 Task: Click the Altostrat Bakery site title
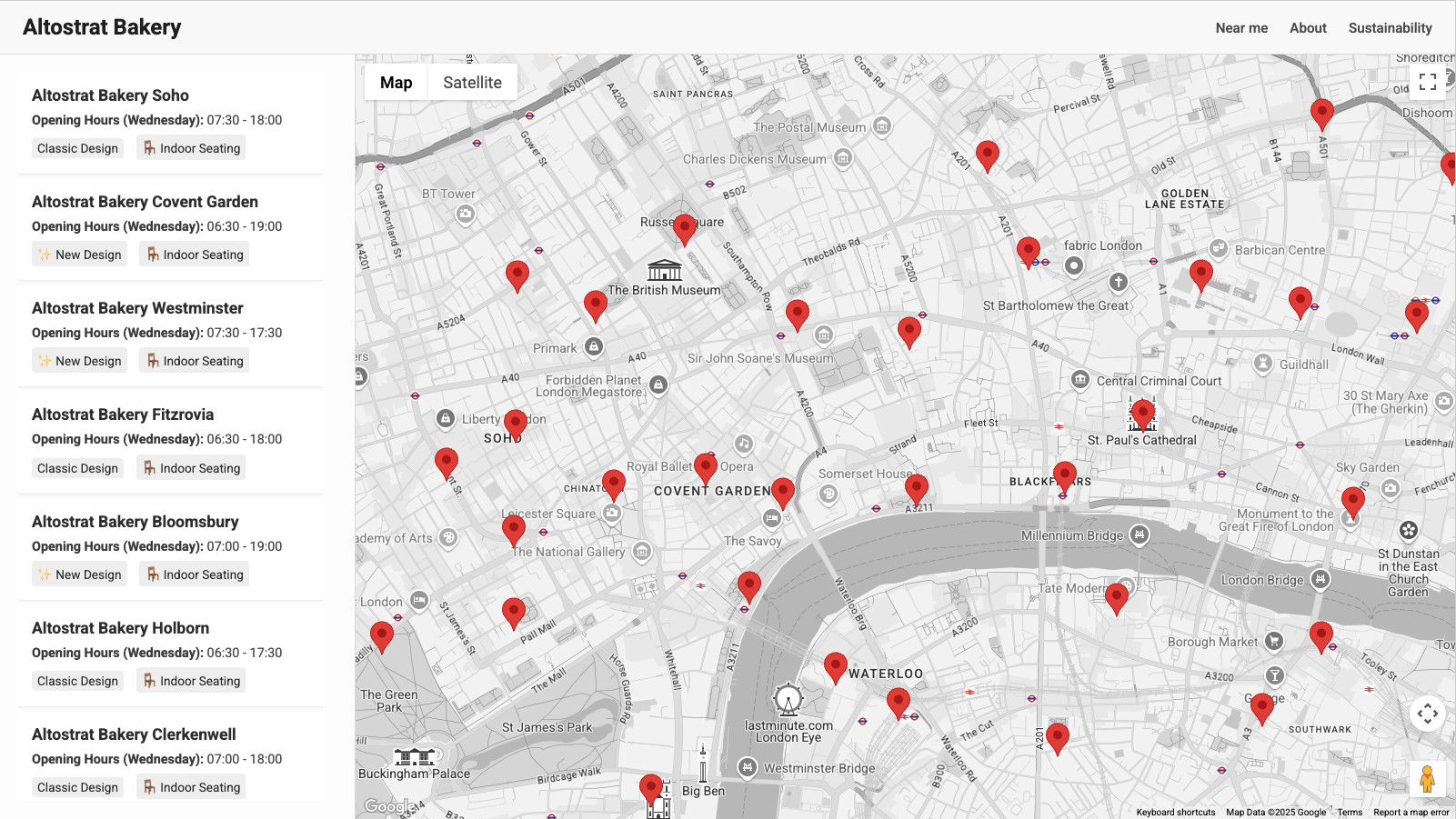pyautogui.click(x=102, y=27)
